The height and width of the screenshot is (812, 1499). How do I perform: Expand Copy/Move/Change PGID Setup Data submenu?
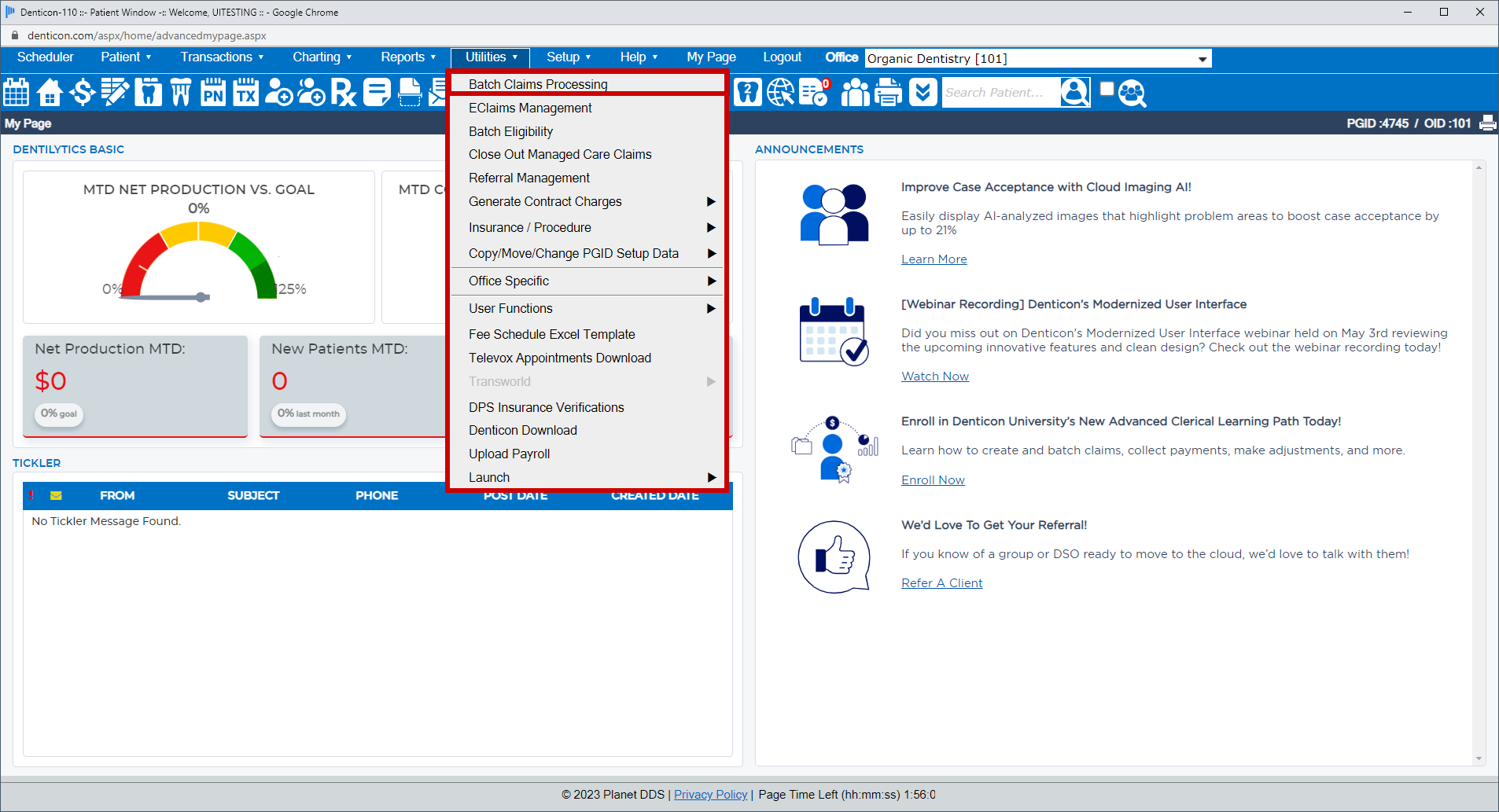tap(587, 254)
